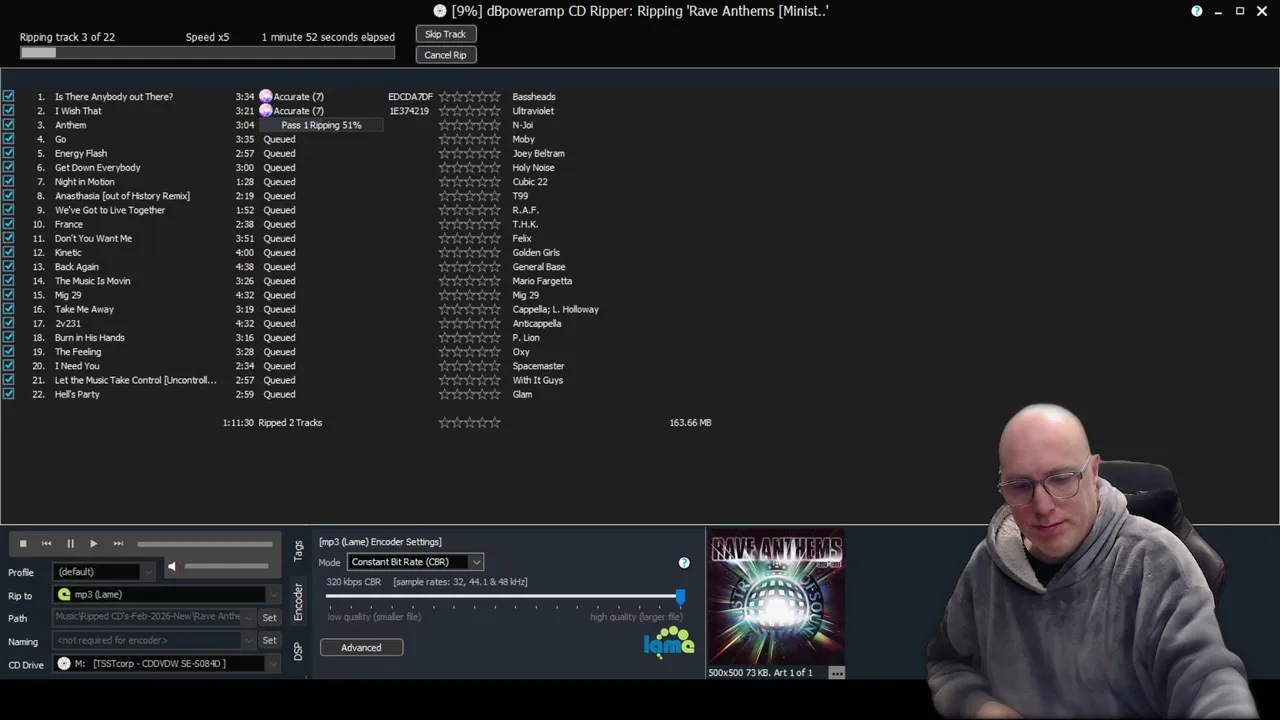Toggle checkbox for Back Again
The height and width of the screenshot is (720, 1280).
click(x=9, y=267)
